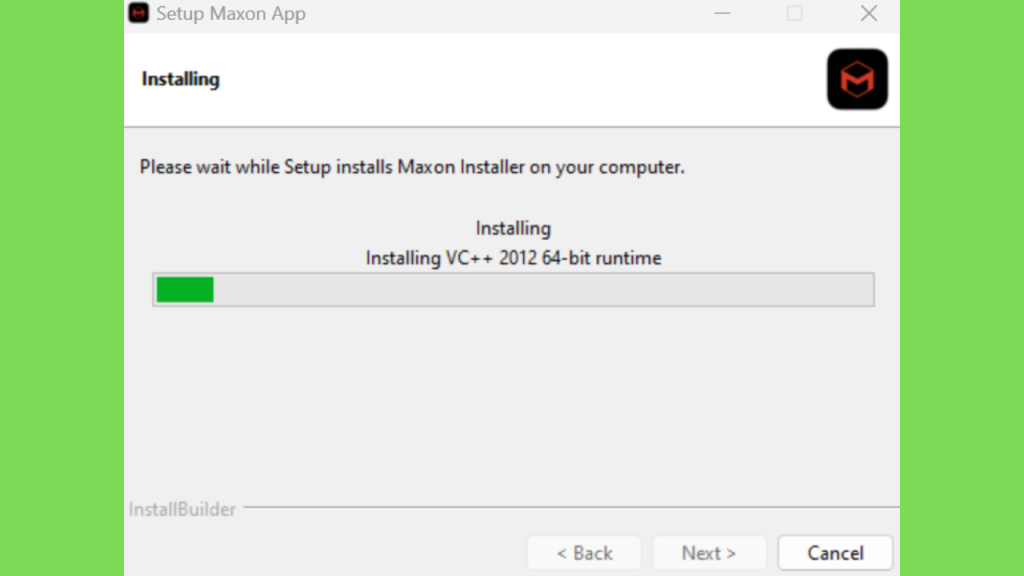Click the Maxon logo in the header
1024x576 pixels.
coord(857,79)
